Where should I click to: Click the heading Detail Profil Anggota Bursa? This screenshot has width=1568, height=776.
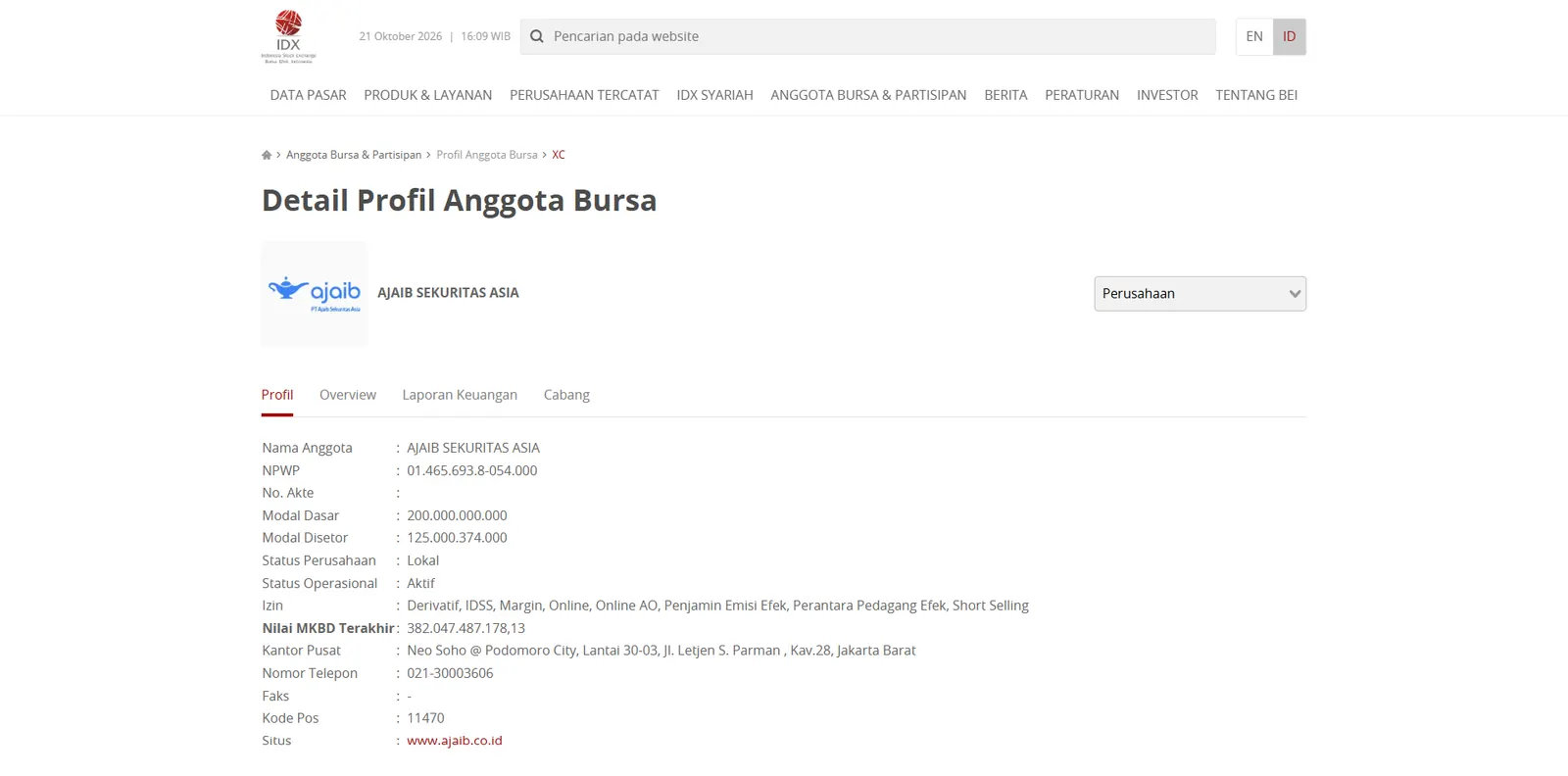pos(459,200)
